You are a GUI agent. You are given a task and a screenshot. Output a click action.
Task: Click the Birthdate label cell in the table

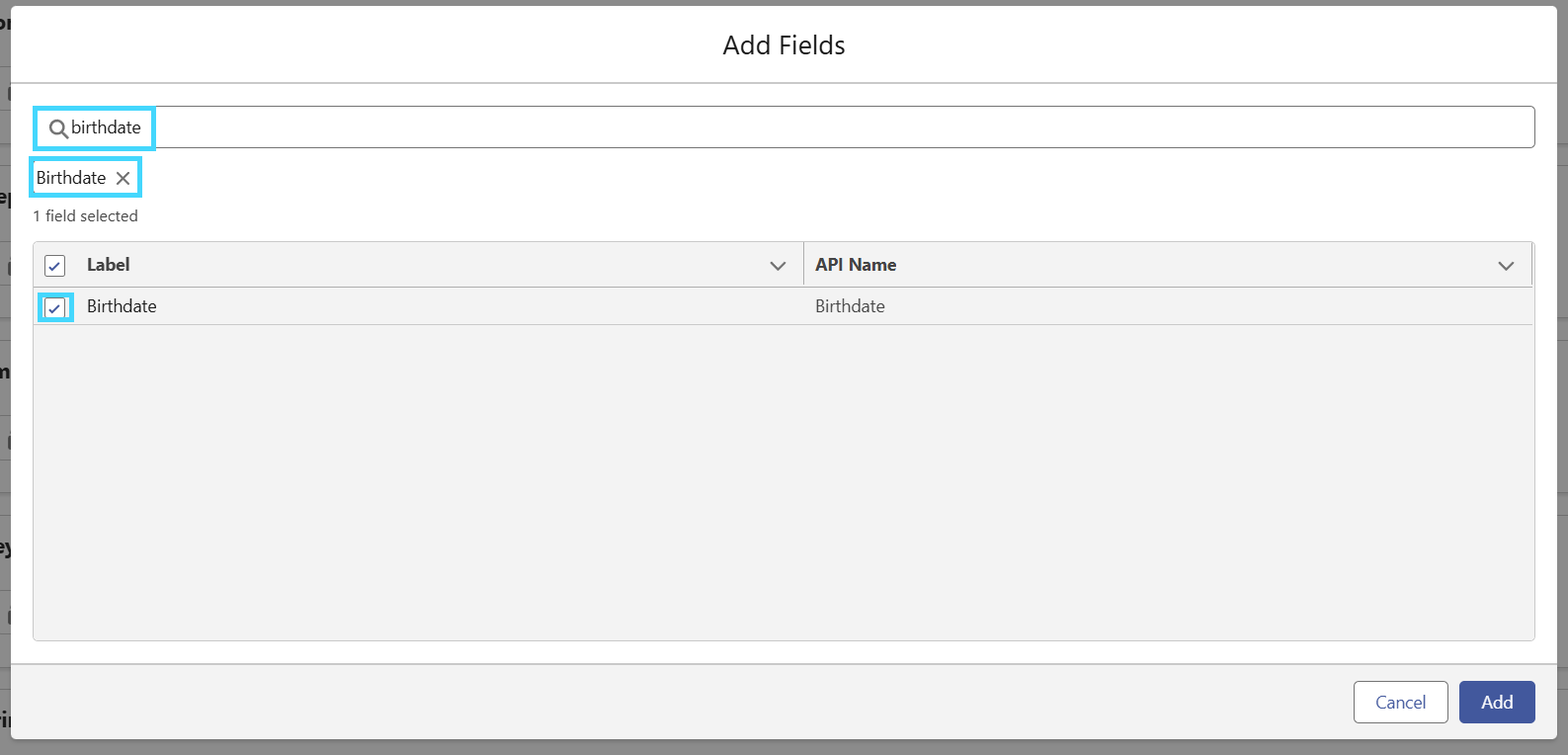pyautogui.click(x=122, y=306)
